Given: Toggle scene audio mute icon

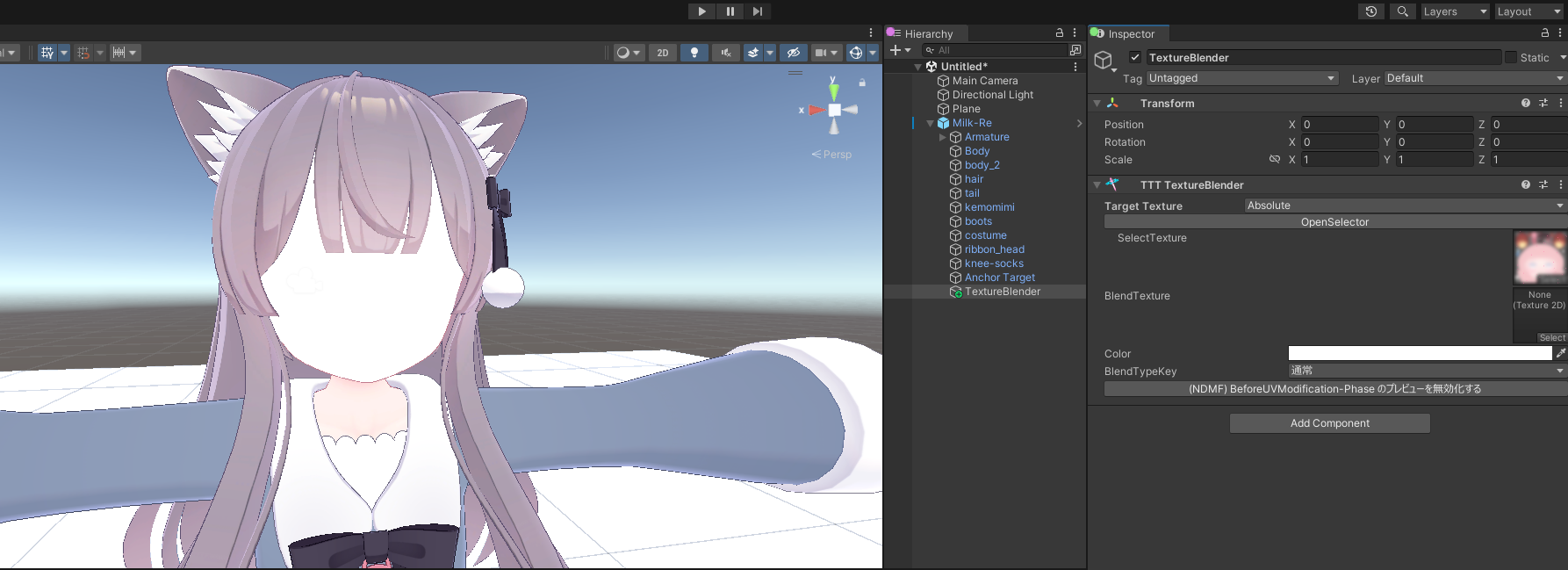Looking at the screenshot, I should point(726,53).
